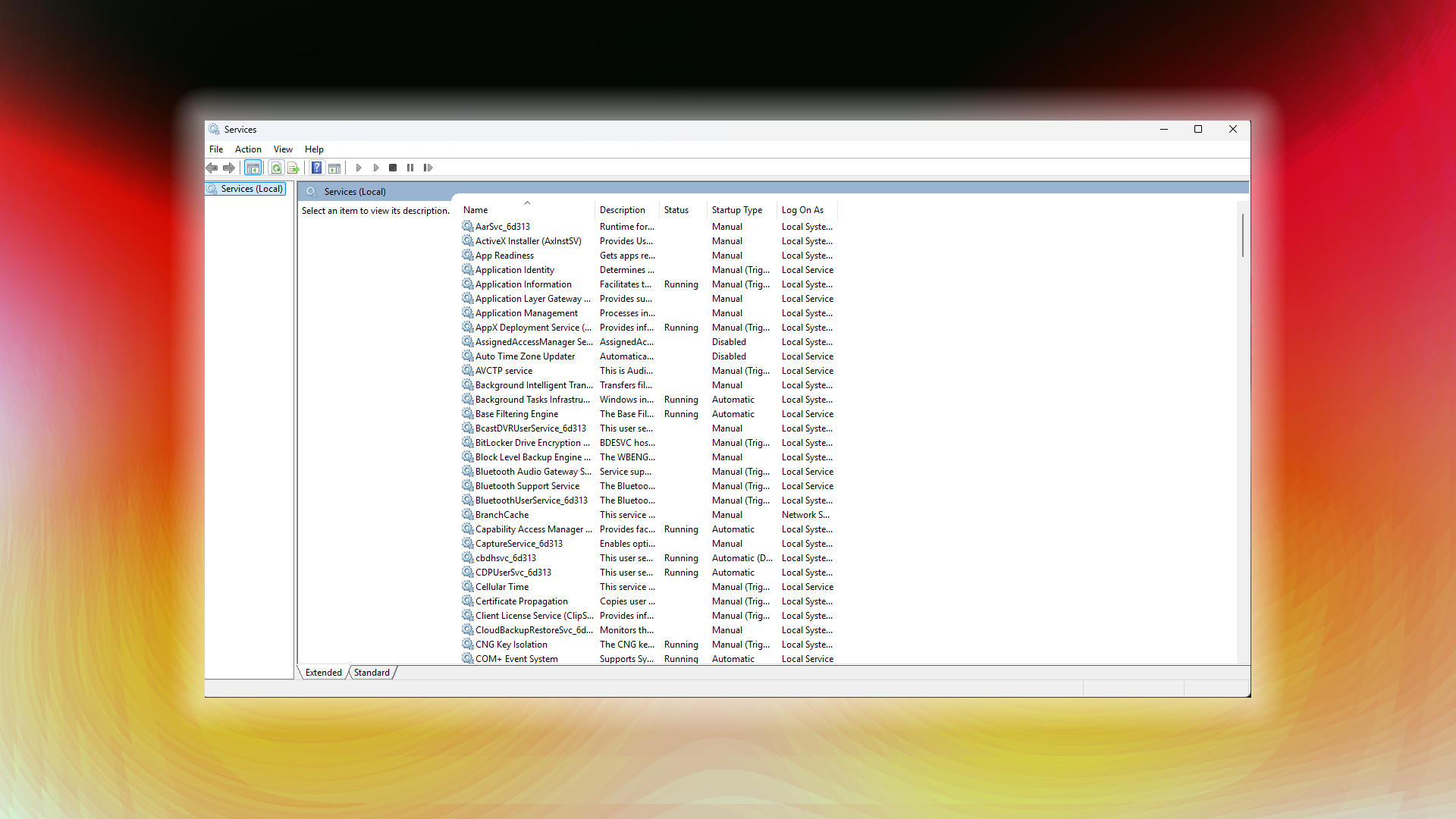1456x819 pixels.
Task: Open the View menu
Action: pyautogui.click(x=283, y=149)
